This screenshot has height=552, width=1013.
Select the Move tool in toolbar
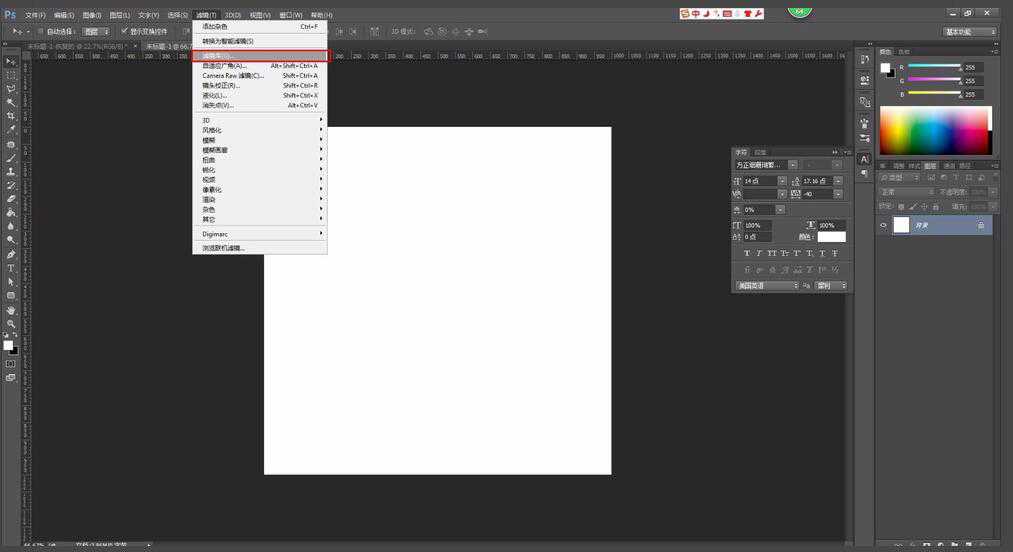tap(11, 61)
